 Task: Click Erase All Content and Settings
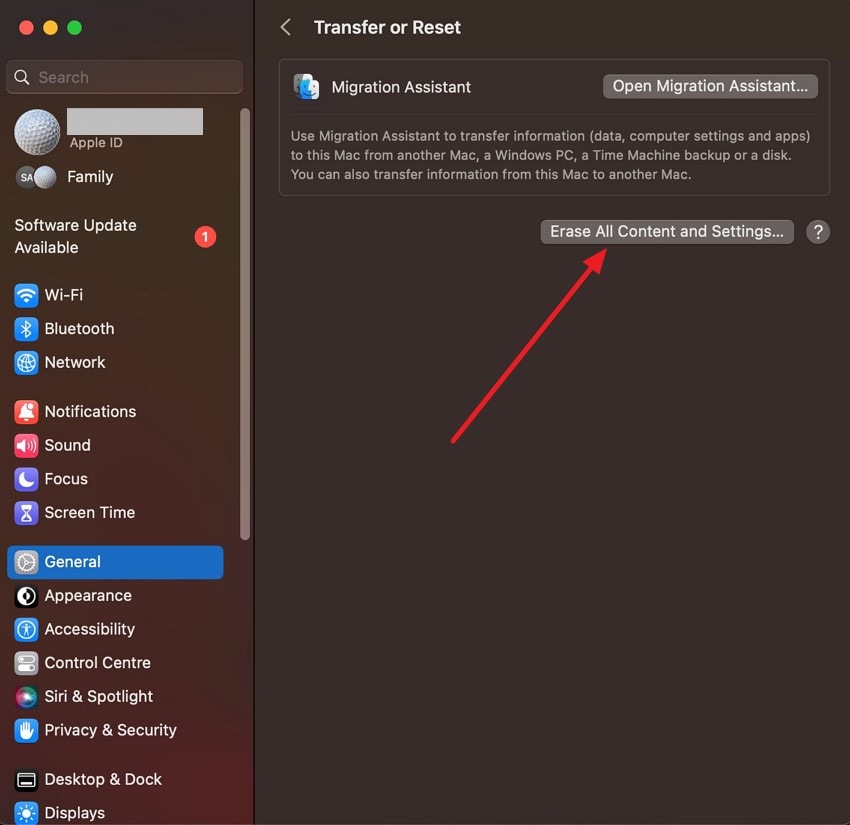pos(667,231)
